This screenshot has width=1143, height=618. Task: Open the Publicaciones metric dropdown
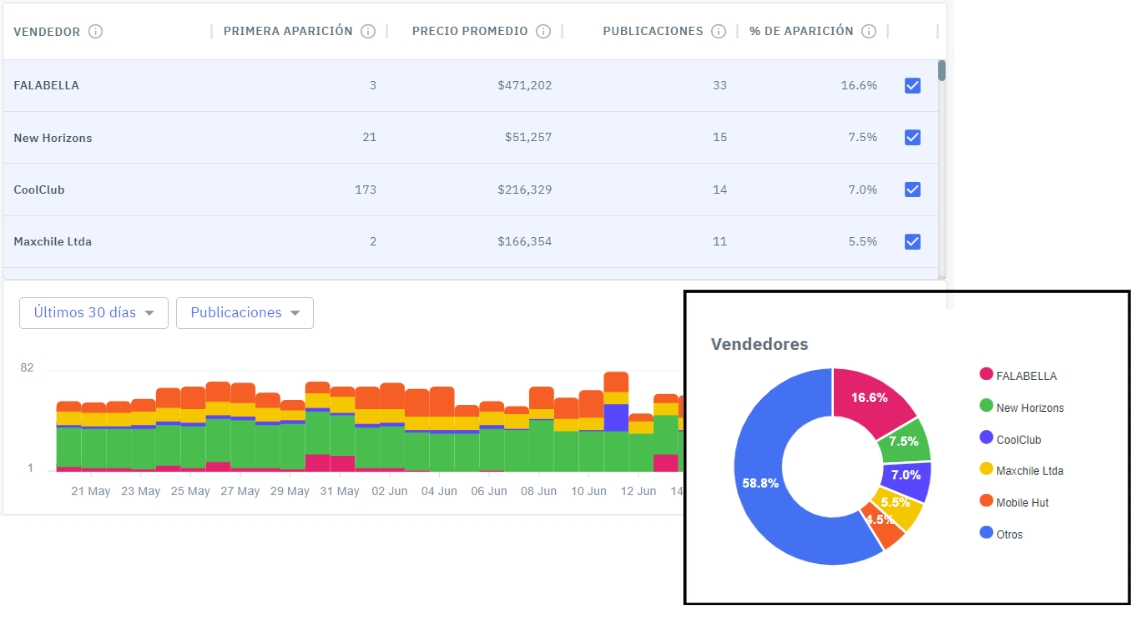click(x=245, y=313)
